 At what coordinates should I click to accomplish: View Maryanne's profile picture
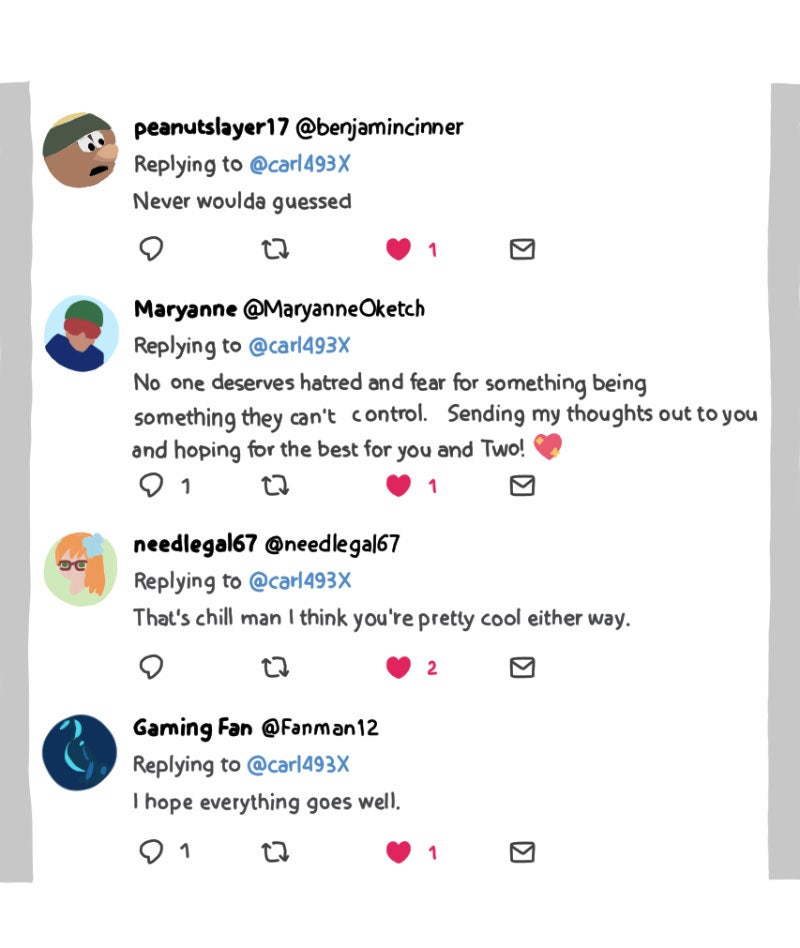75,333
